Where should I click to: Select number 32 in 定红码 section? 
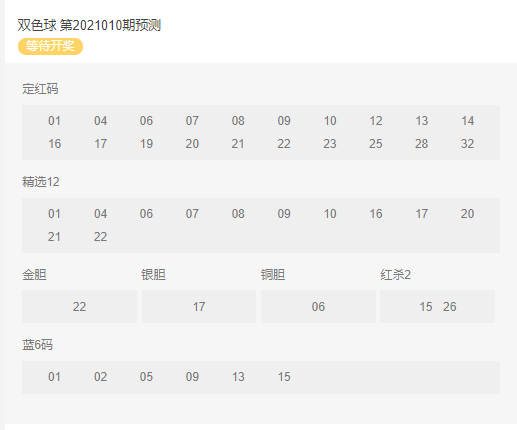pos(467,144)
